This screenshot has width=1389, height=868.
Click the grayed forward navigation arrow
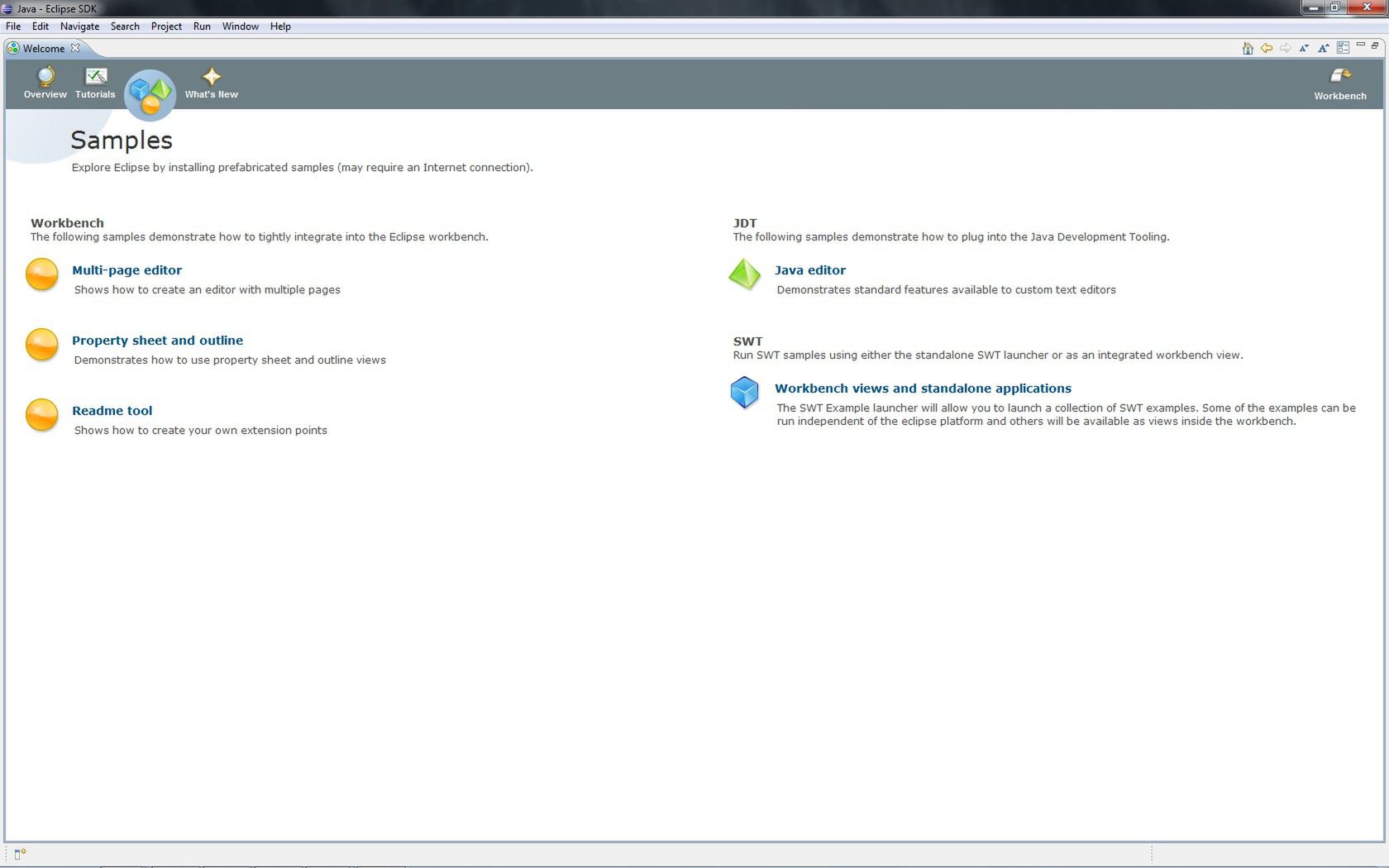(1285, 48)
